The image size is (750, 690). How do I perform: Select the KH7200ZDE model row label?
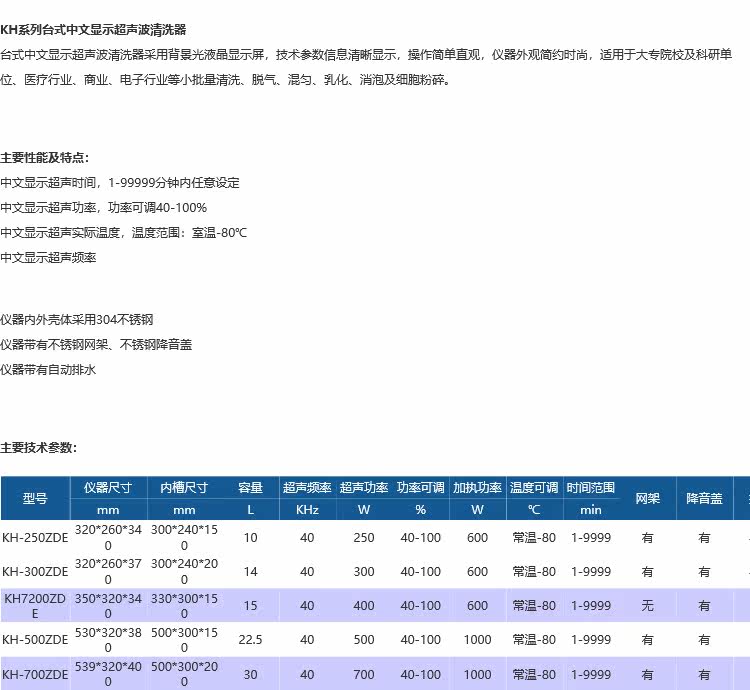click(x=35, y=606)
